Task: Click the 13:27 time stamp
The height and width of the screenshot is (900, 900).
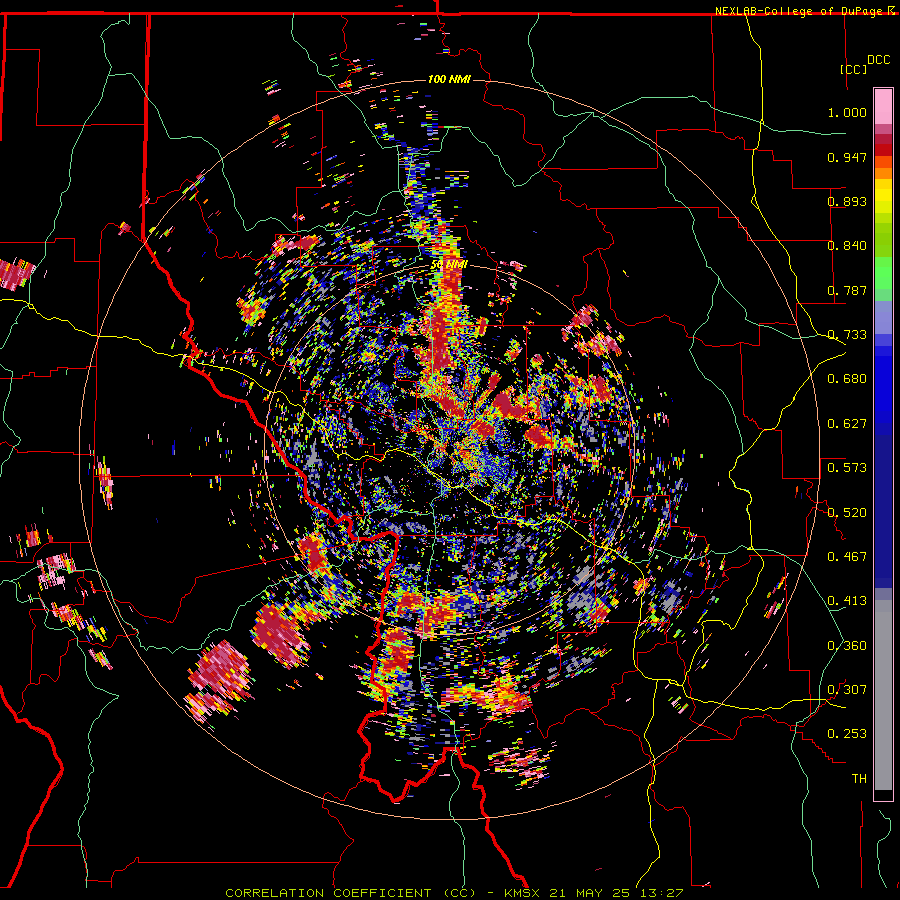Action: coord(661,893)
